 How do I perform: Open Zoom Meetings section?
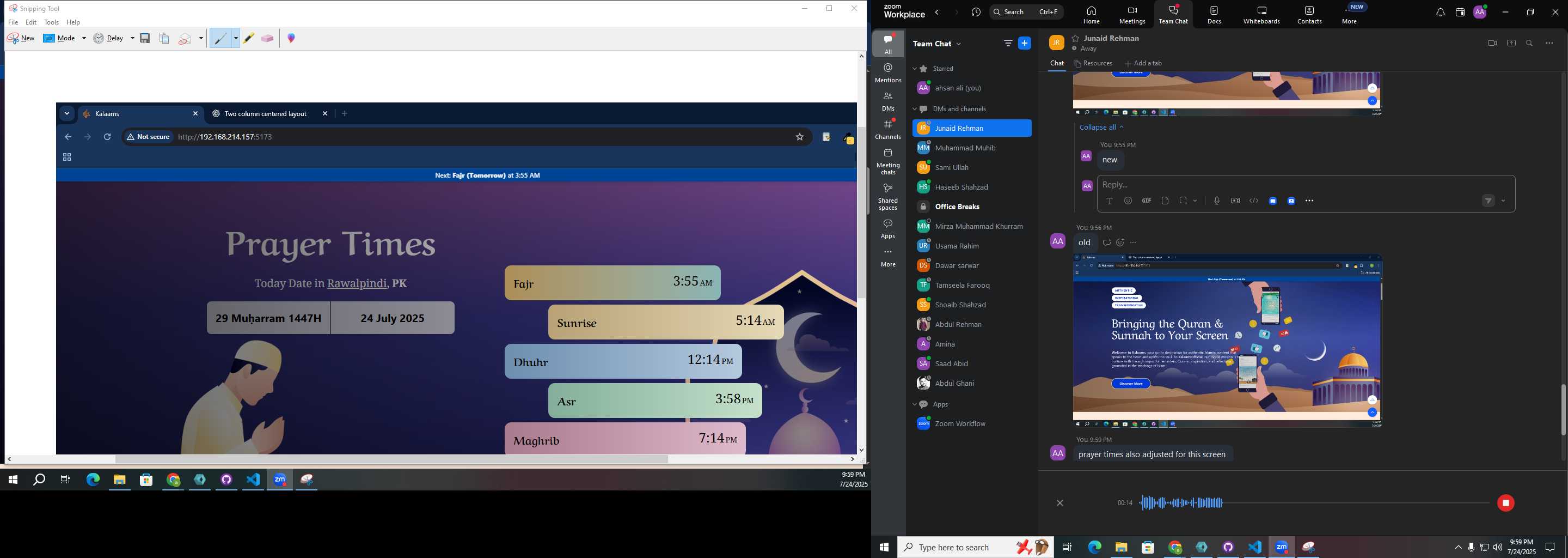(x=1132, y=15)
